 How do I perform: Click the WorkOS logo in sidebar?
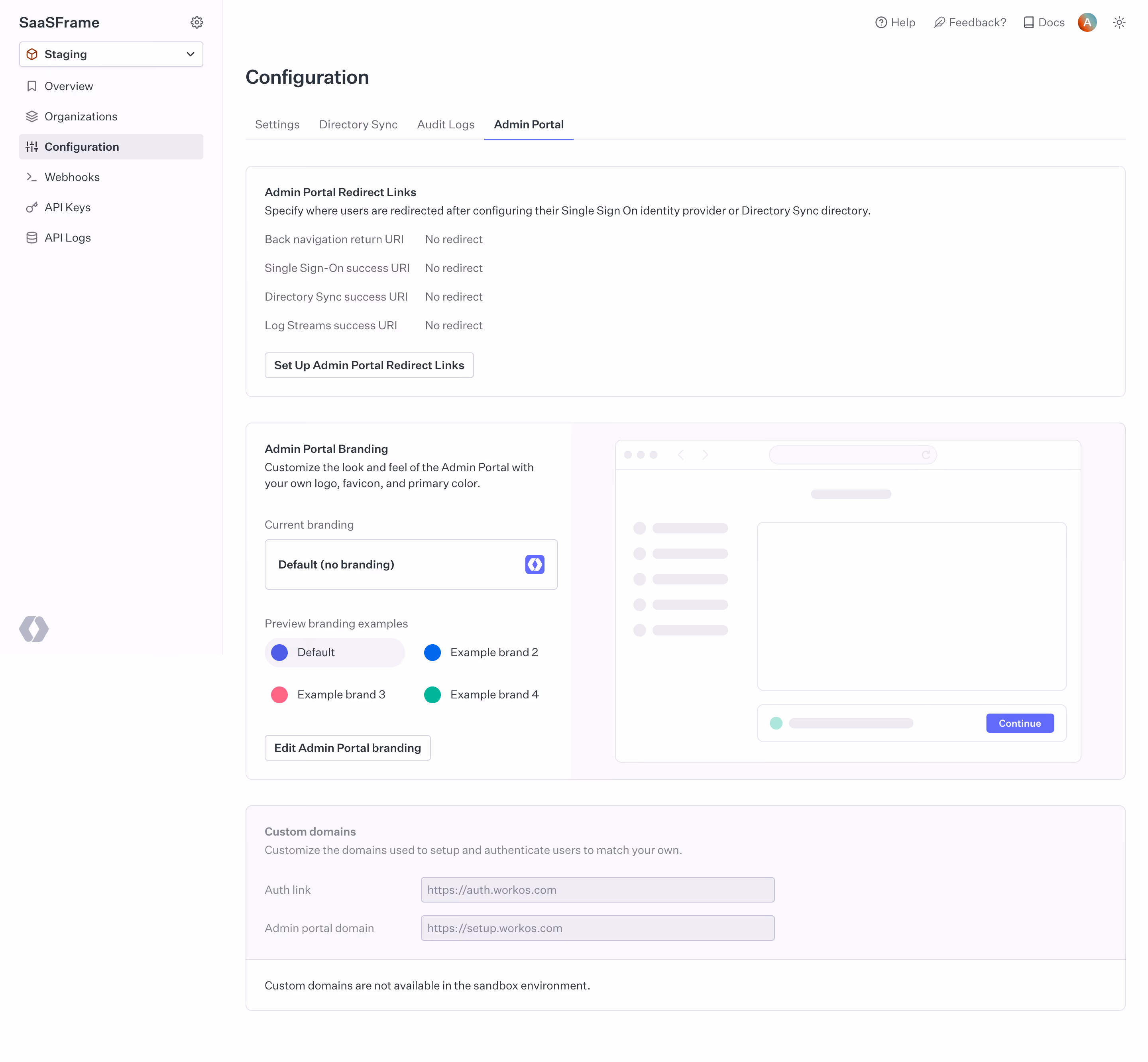(x=34, y=629)
